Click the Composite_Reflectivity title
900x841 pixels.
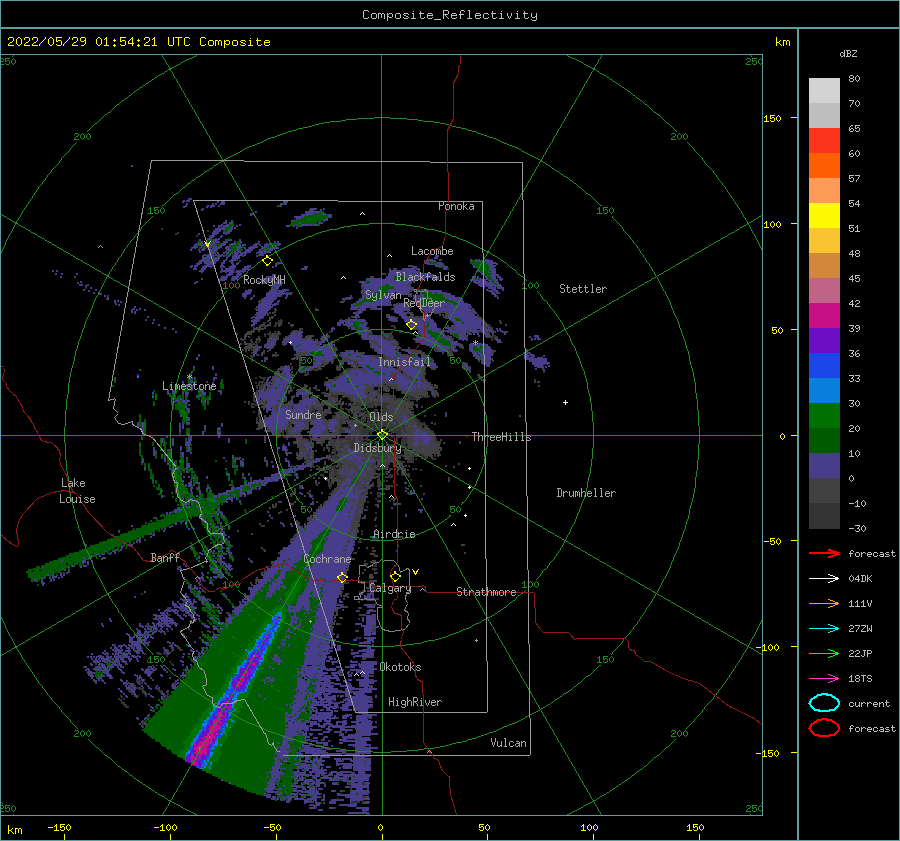(x=450, y=15)
